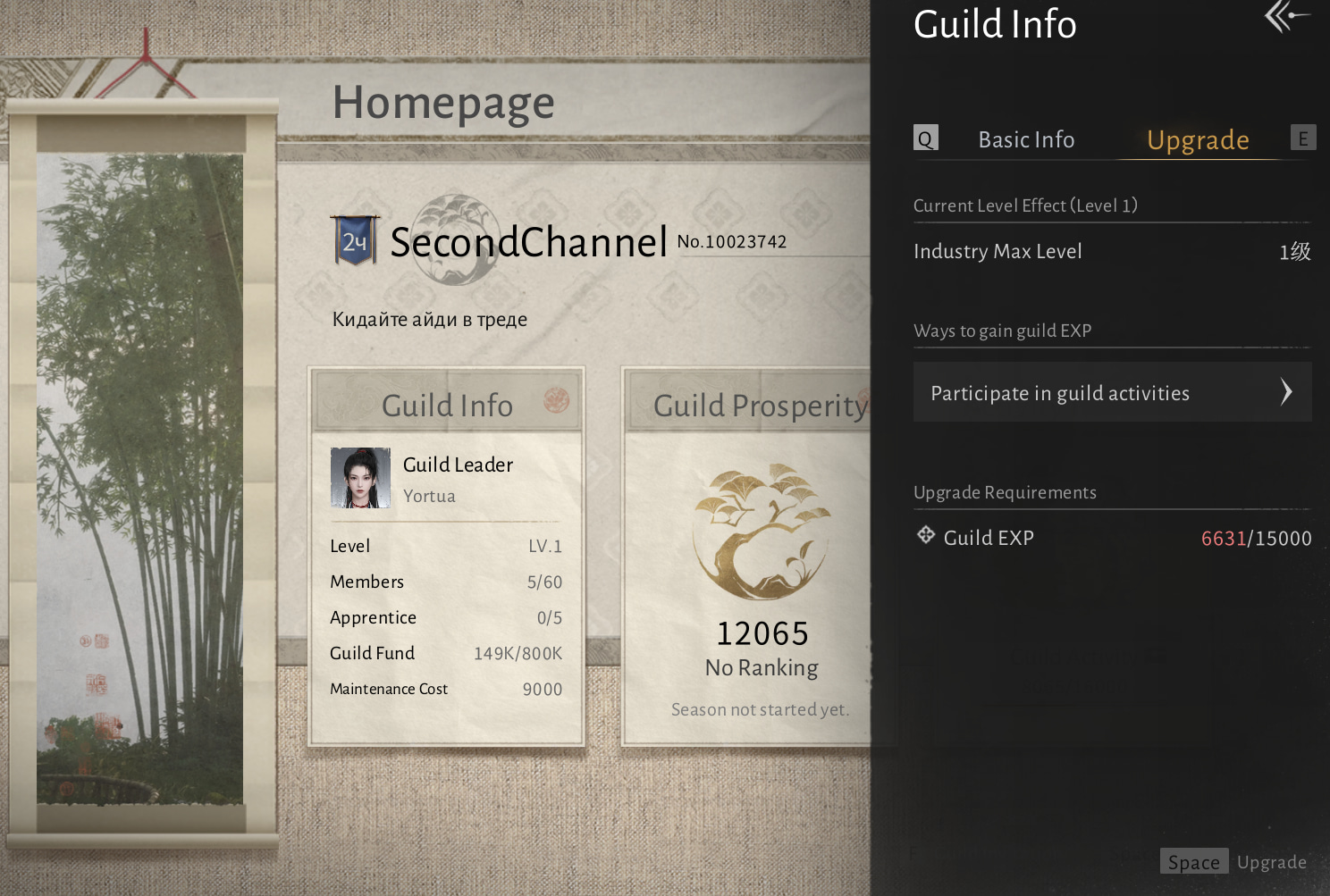Click the Space Upgrade button

click(x=1233, y=861)
